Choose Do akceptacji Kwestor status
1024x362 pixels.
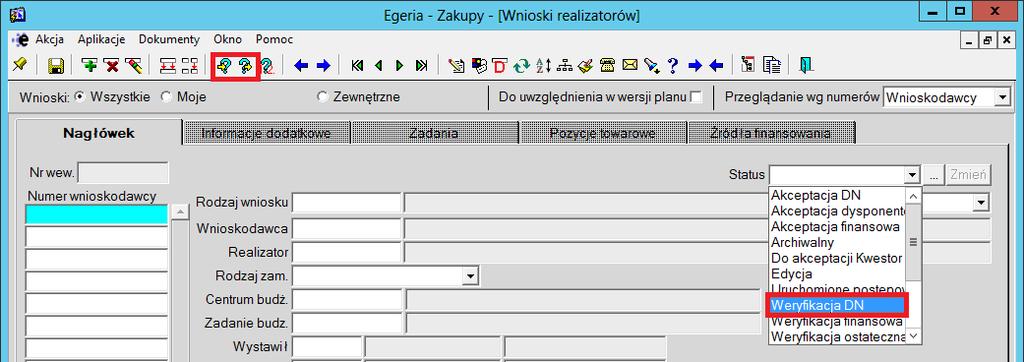tap(837, 258)
